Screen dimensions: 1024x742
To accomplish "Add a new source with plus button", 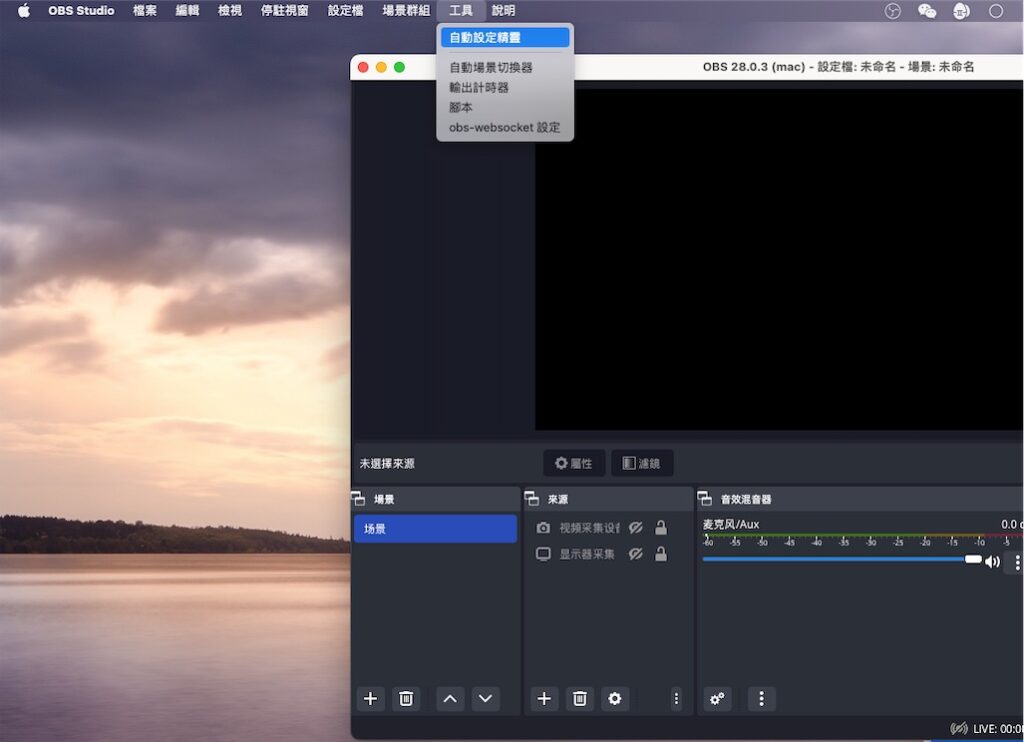I will point(544,699).
